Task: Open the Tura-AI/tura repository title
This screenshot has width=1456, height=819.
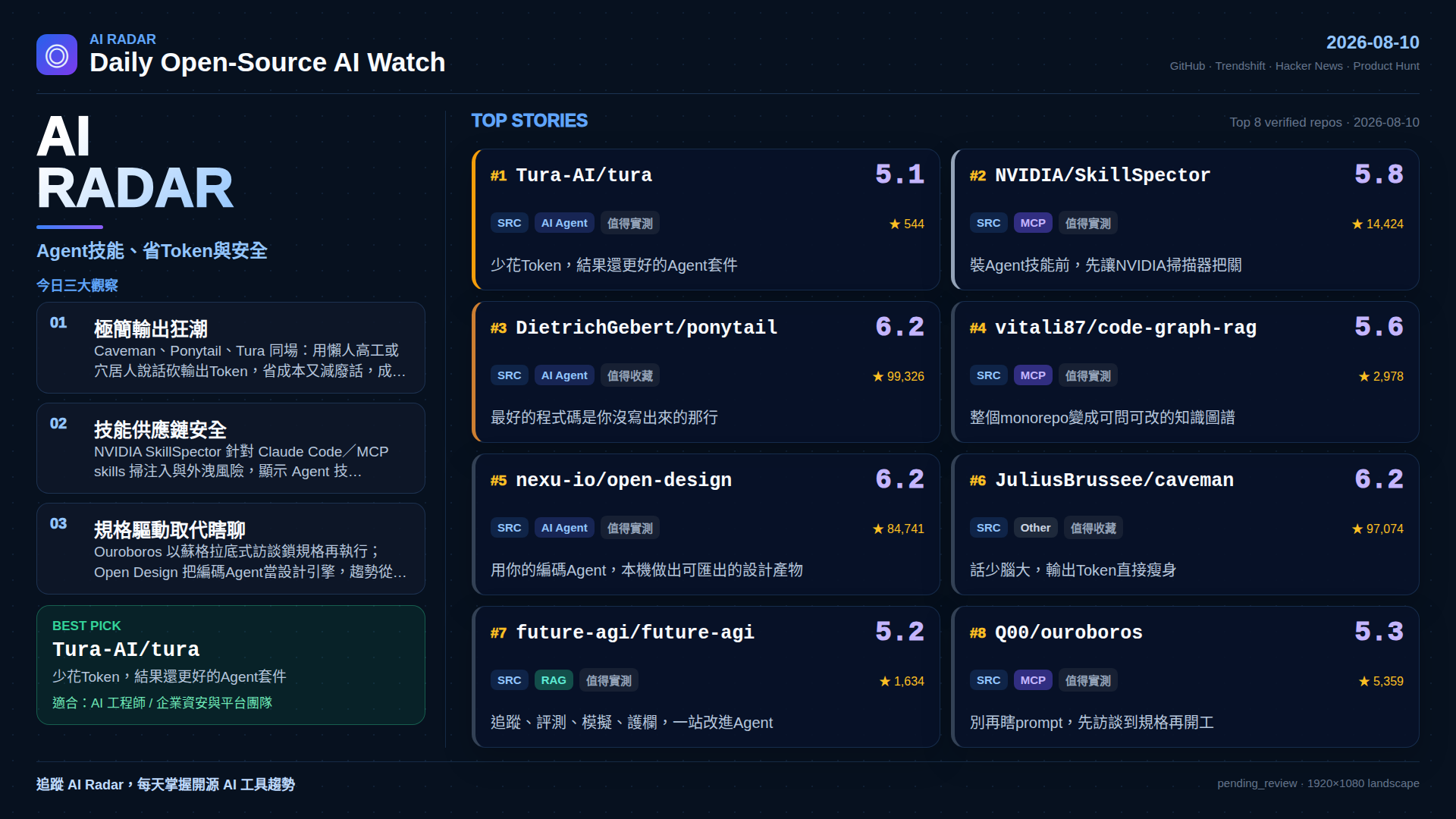Action: pyautogui.click(x=584, y=175)
